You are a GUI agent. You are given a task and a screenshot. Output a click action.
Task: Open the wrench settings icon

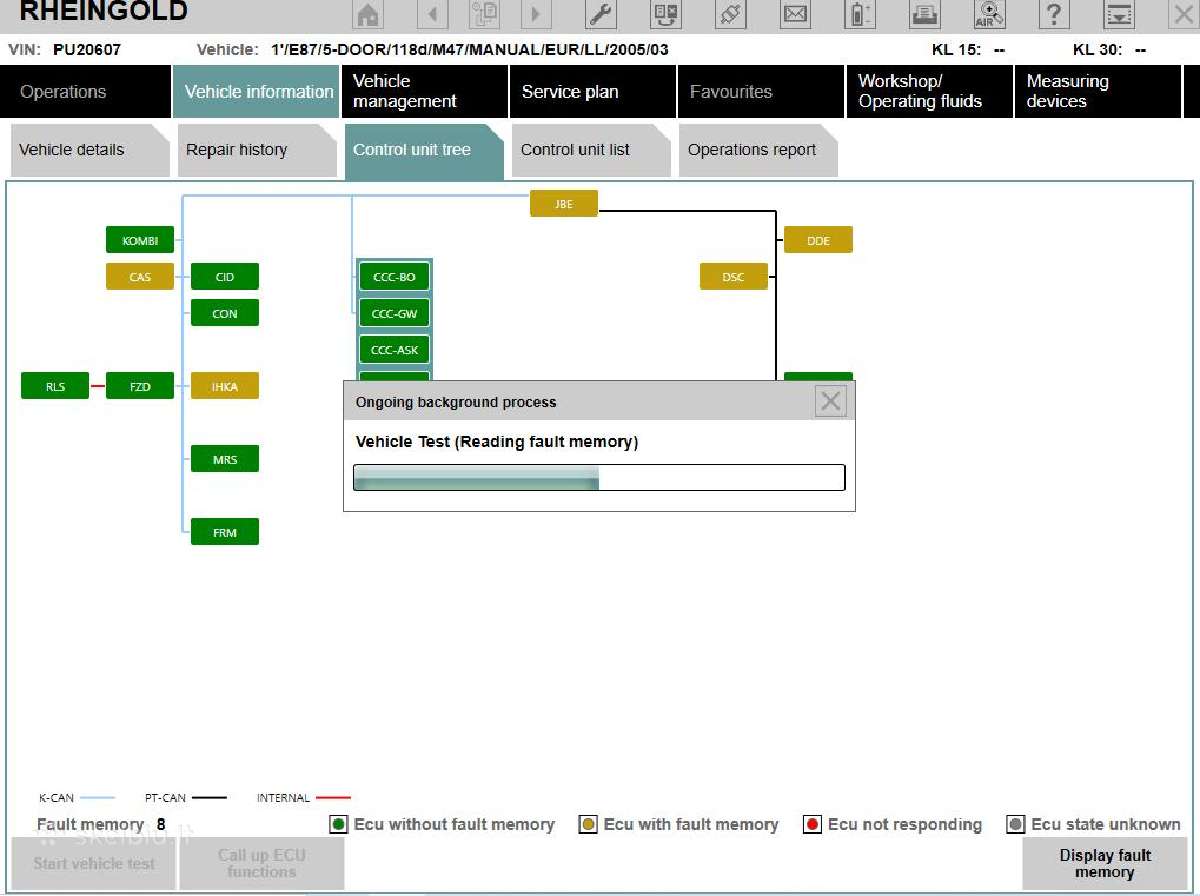click(x=600, y=14)
